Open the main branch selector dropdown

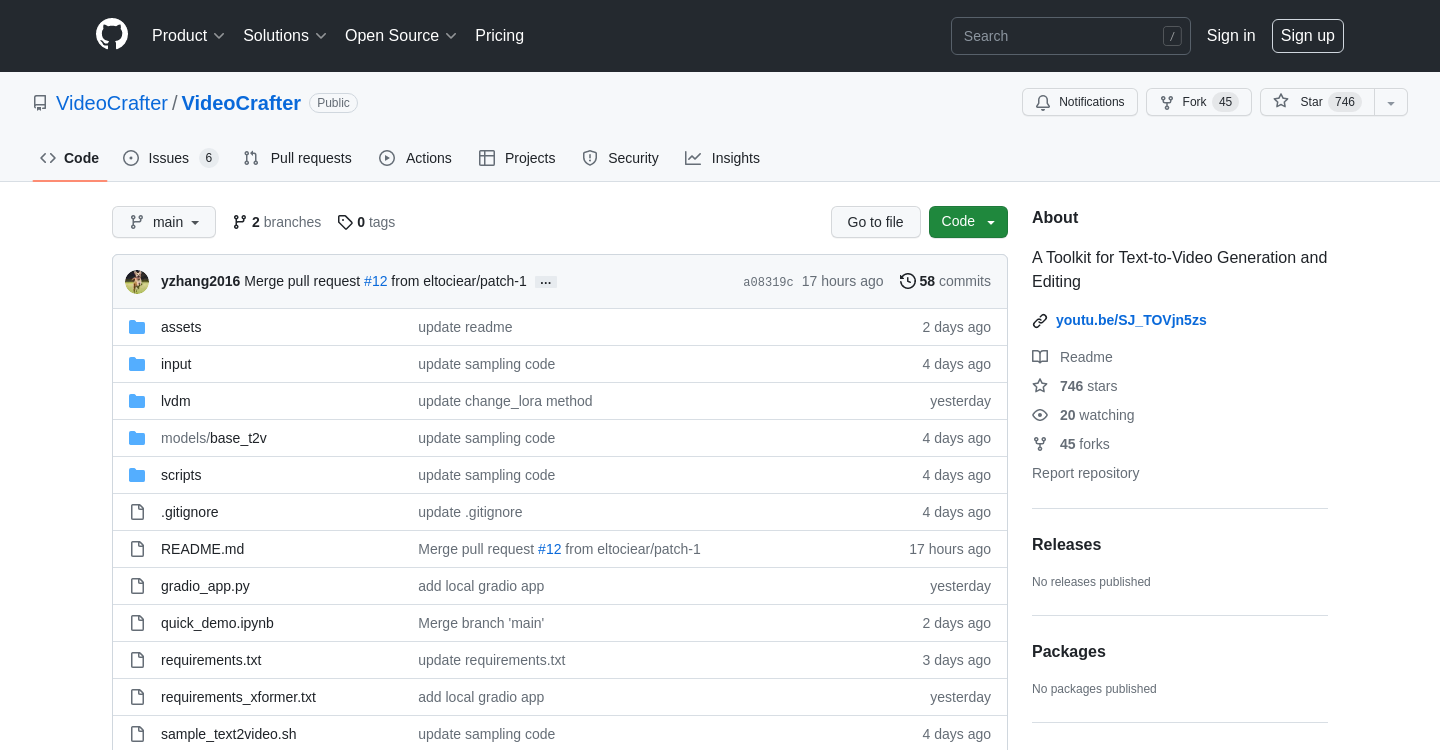point(164,222)
